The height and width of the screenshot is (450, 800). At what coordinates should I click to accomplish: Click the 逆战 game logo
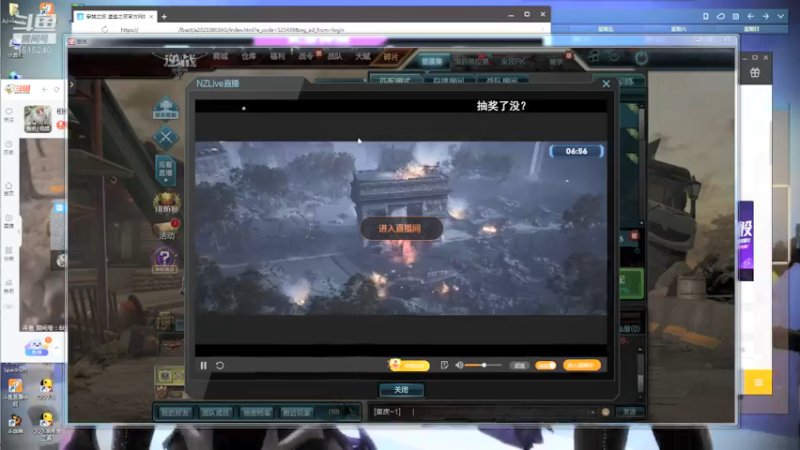click(180, 61)
